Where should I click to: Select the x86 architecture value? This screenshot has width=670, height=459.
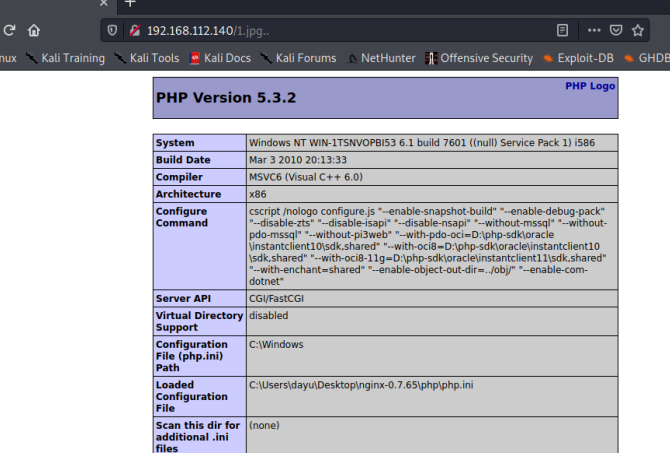tap(258, 194)
